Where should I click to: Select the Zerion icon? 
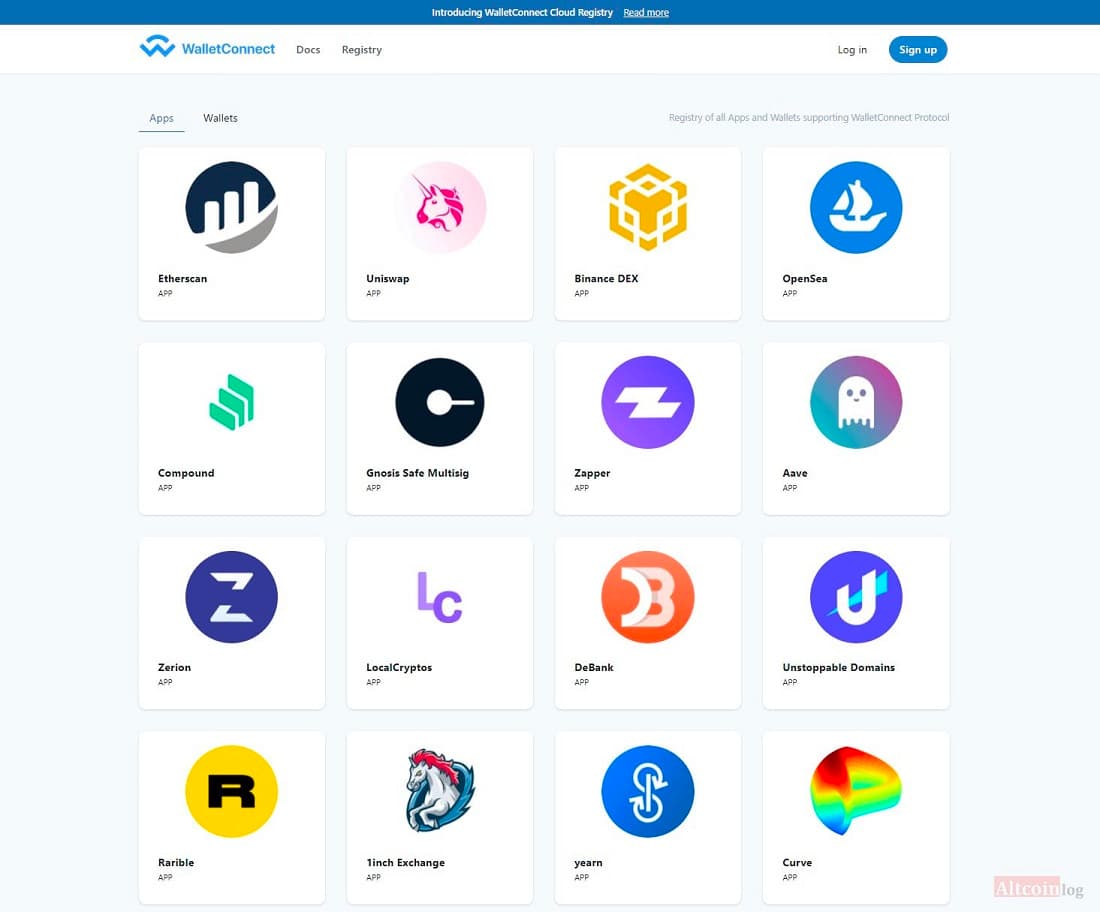pos(232,597)
